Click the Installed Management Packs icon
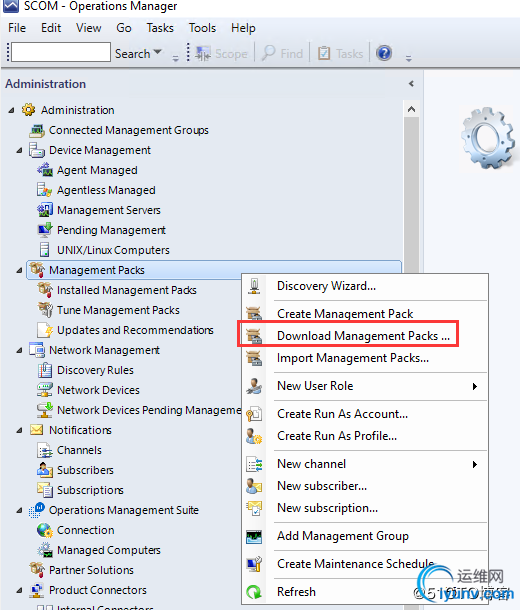The image size is (520, 610). [45, 290]
